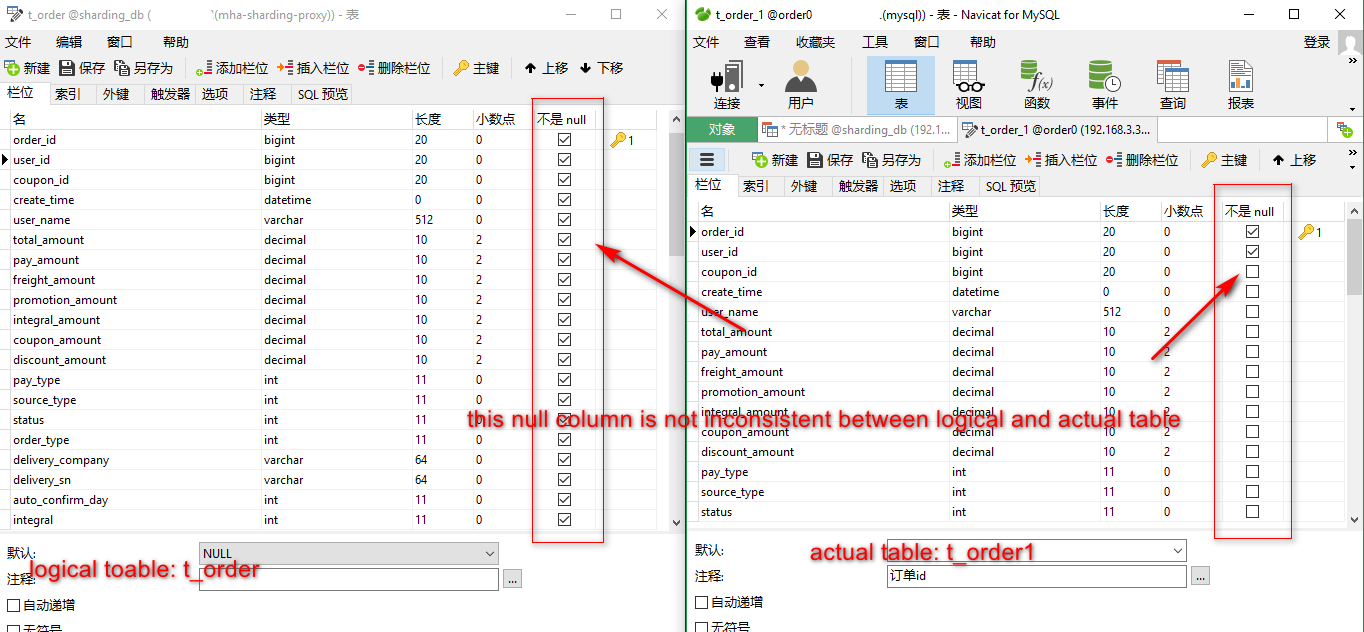This screenshot has width=1364, height=632.
Task: Open the 报表 report icon in Navicat
Action: (1241, 85)
